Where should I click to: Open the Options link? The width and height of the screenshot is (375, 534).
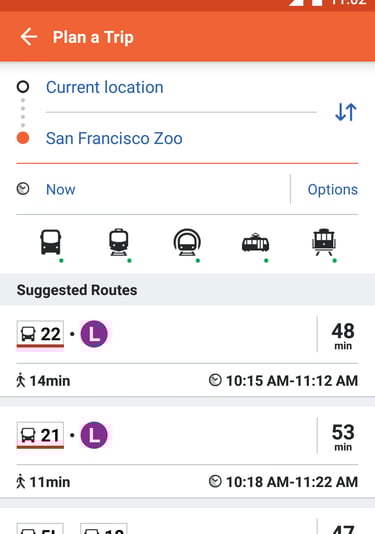(x=333, y=190)
